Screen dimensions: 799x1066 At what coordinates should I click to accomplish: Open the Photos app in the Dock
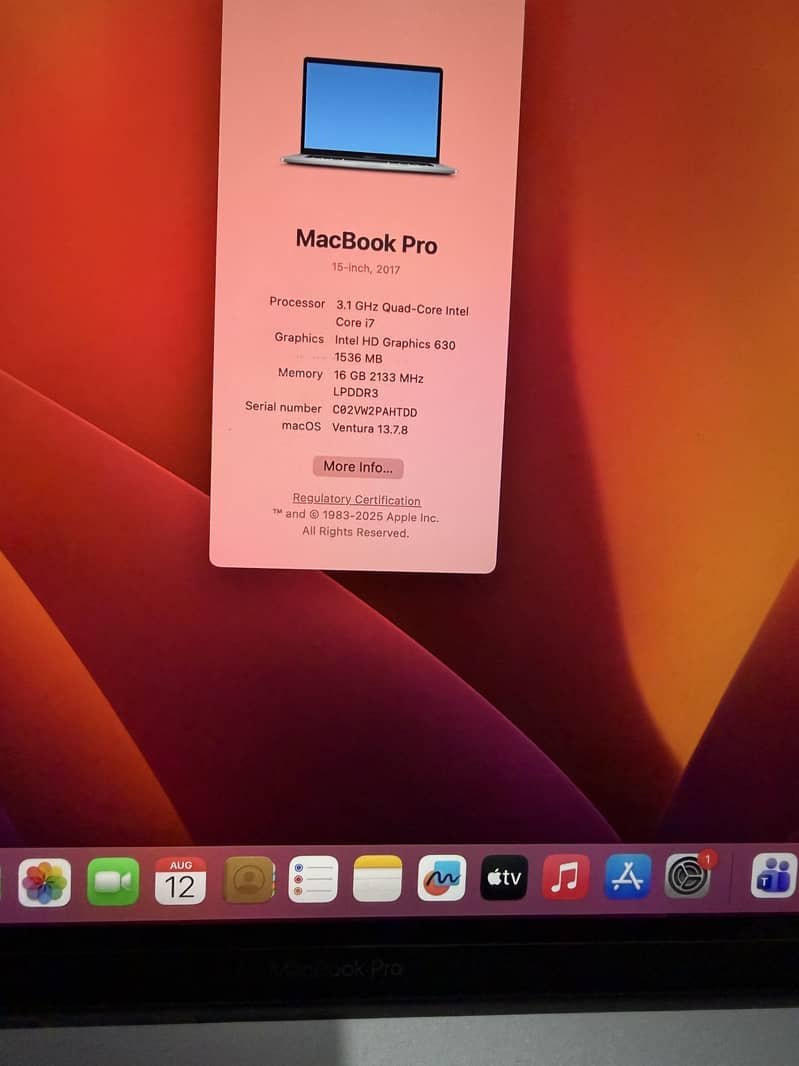click(44, 882)
